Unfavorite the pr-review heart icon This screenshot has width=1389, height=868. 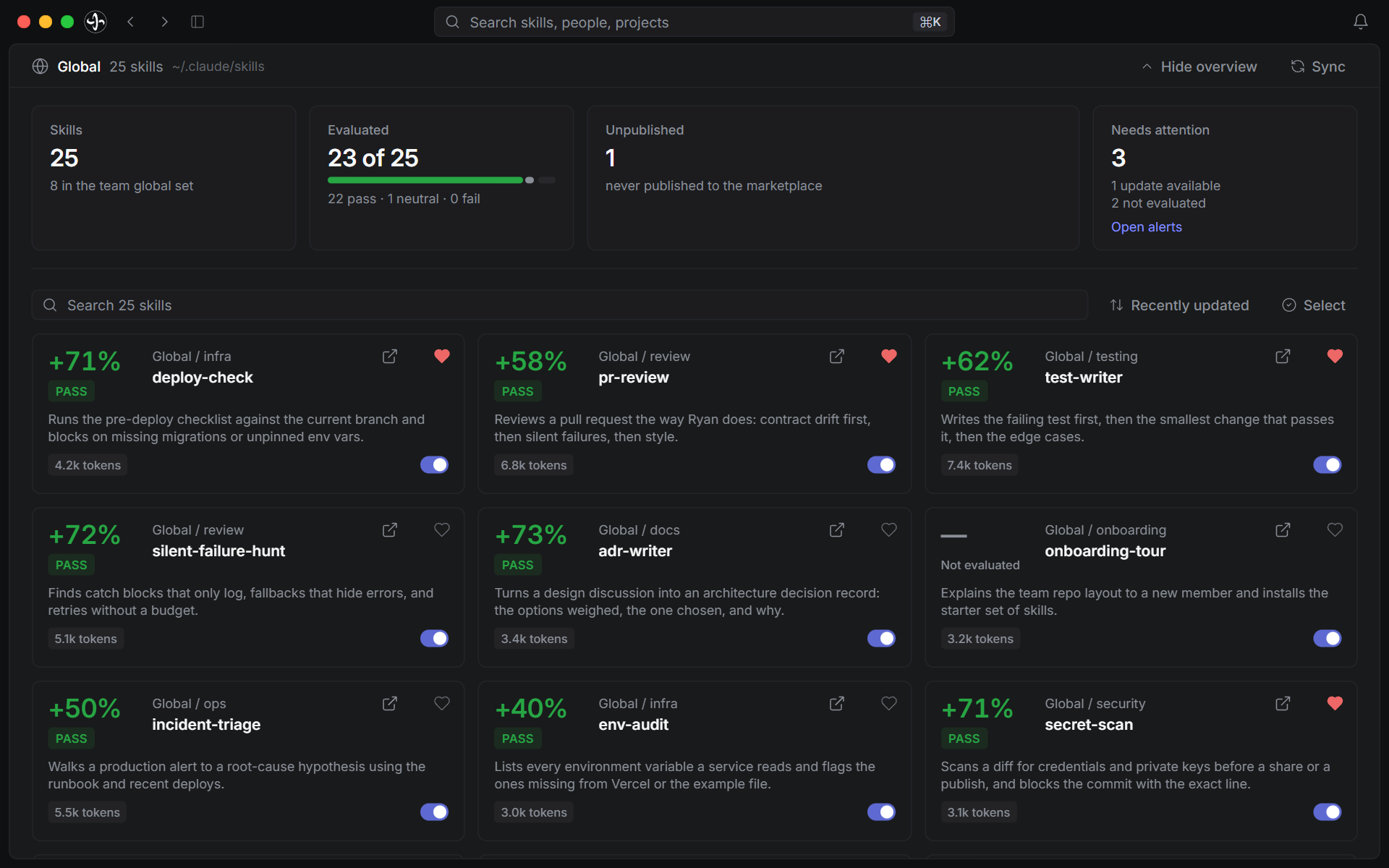point(889,356)
